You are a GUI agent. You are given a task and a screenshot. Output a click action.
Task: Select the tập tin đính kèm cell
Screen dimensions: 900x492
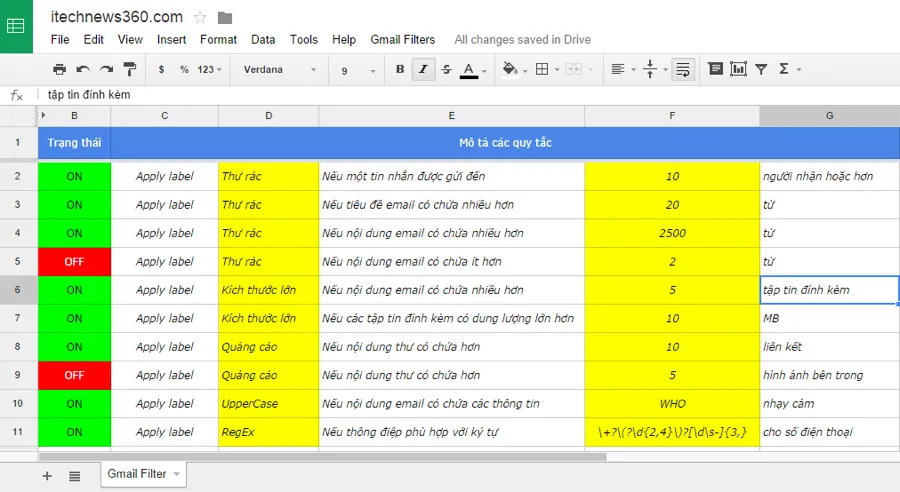coord(829,290)
